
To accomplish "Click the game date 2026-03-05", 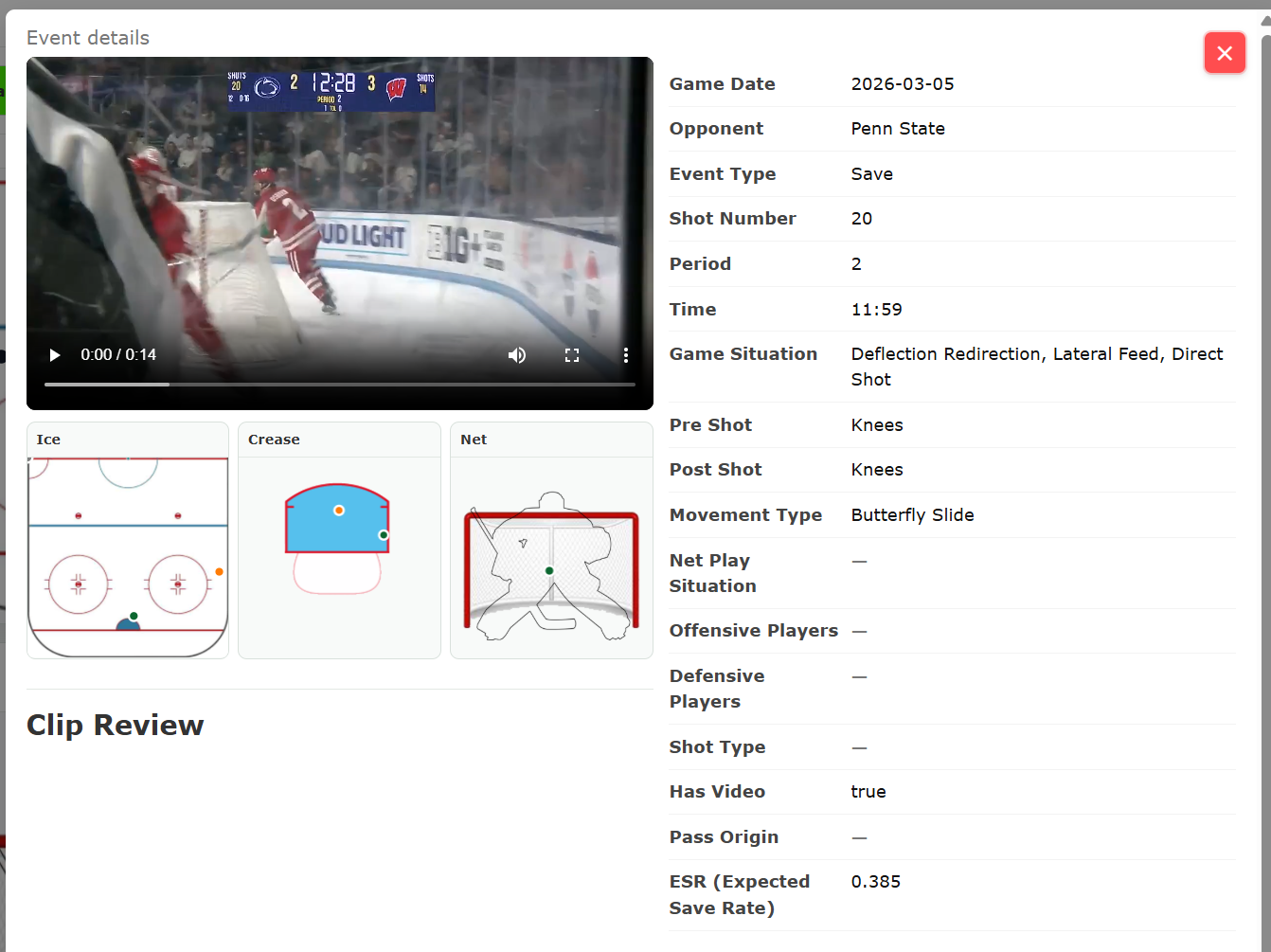I will tap(903, 84).
